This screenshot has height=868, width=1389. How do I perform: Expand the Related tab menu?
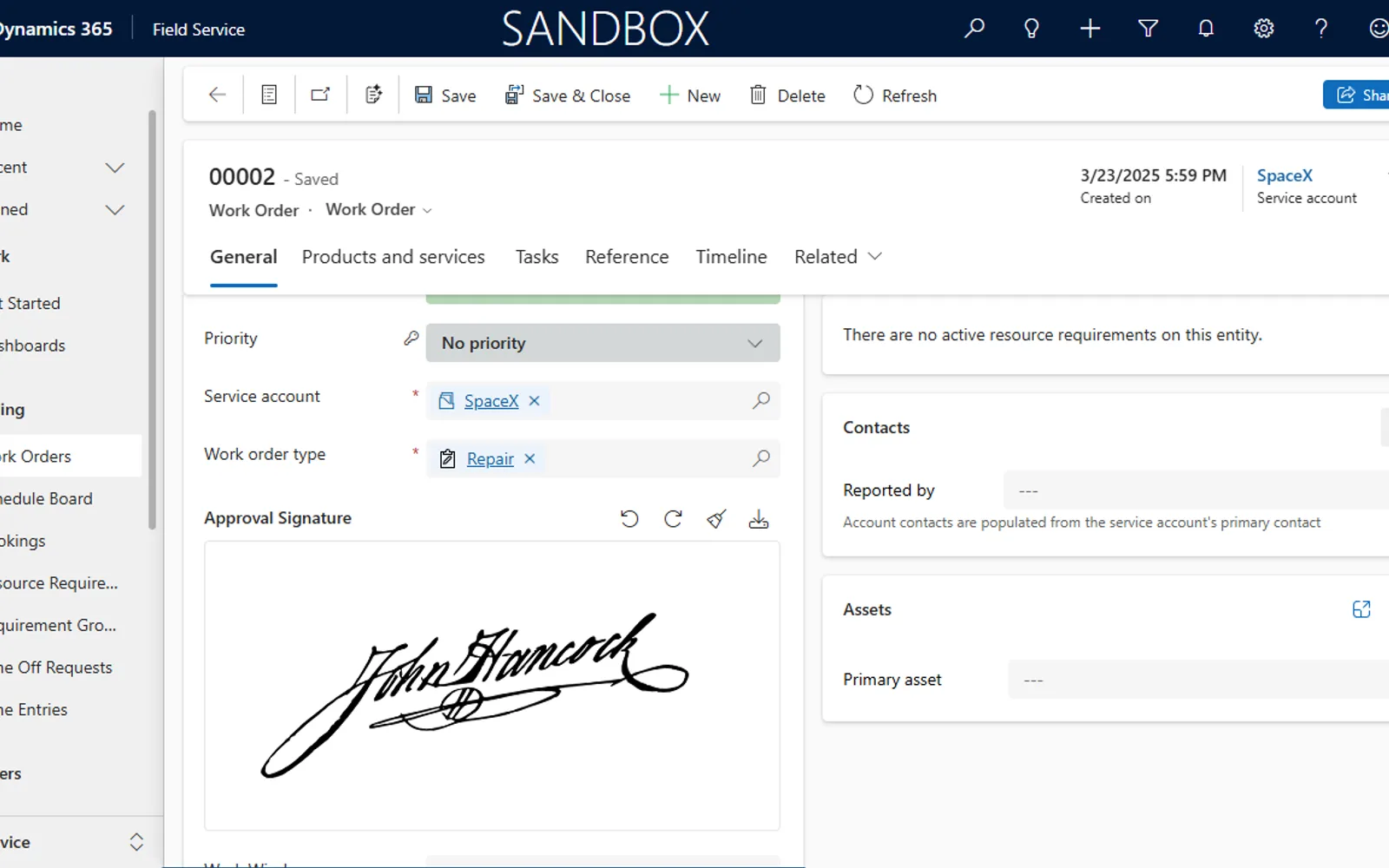838,256
